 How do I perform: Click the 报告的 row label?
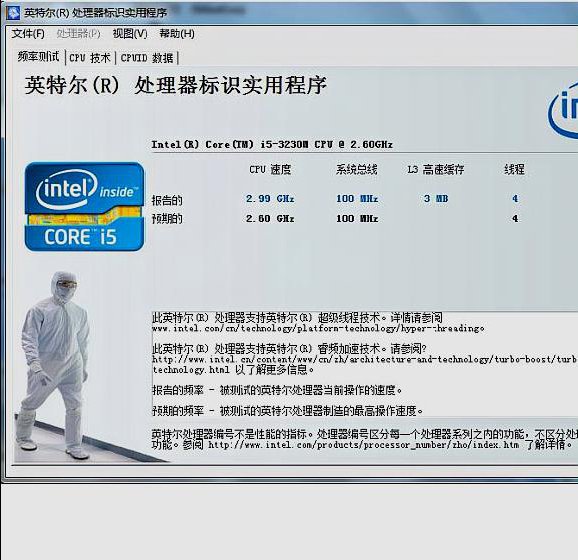167,201
